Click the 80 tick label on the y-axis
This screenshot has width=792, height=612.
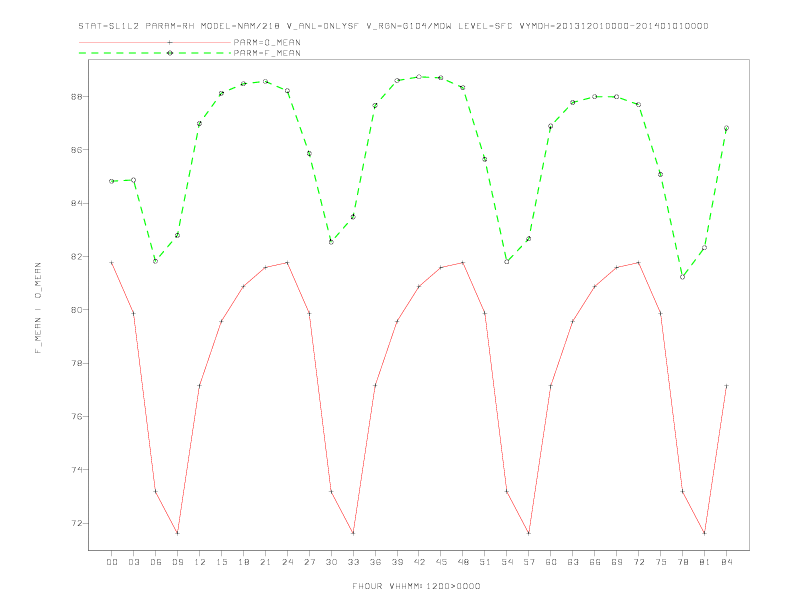pyautogui.click(x=76, y=310)
